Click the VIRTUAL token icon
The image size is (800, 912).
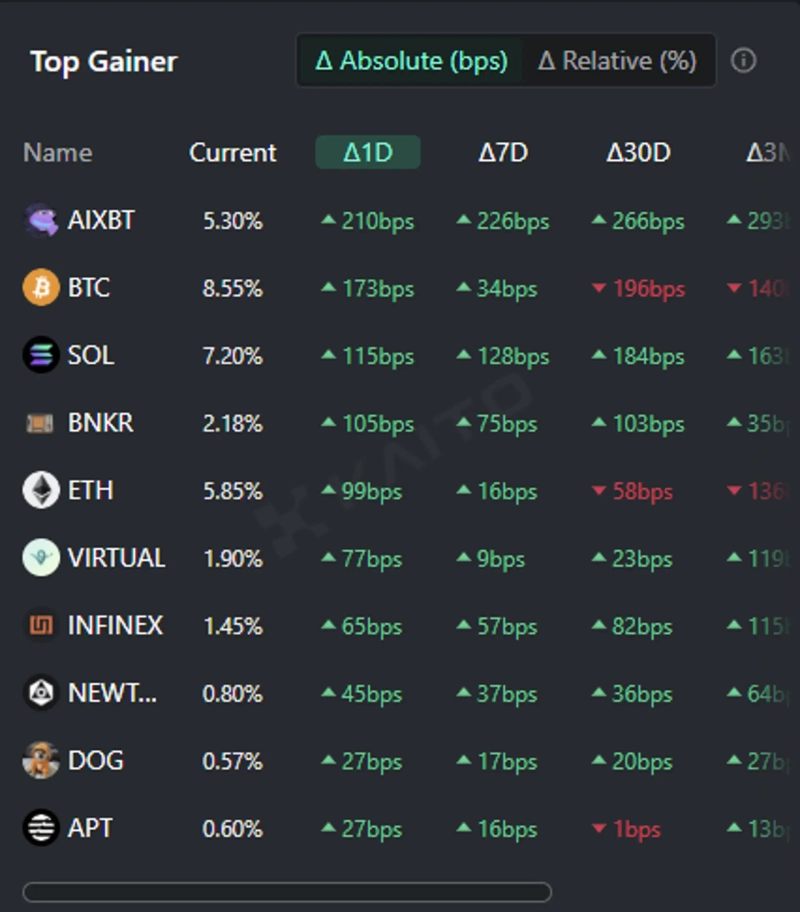(41, 558)
